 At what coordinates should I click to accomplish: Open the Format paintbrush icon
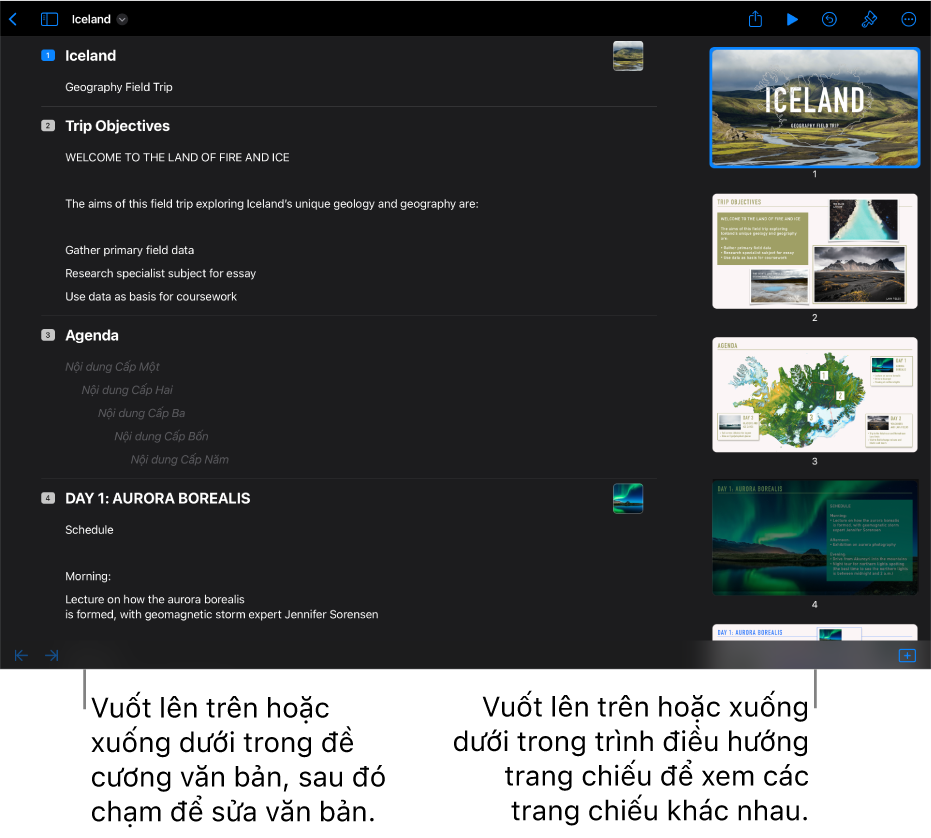[x=869, y=20]
